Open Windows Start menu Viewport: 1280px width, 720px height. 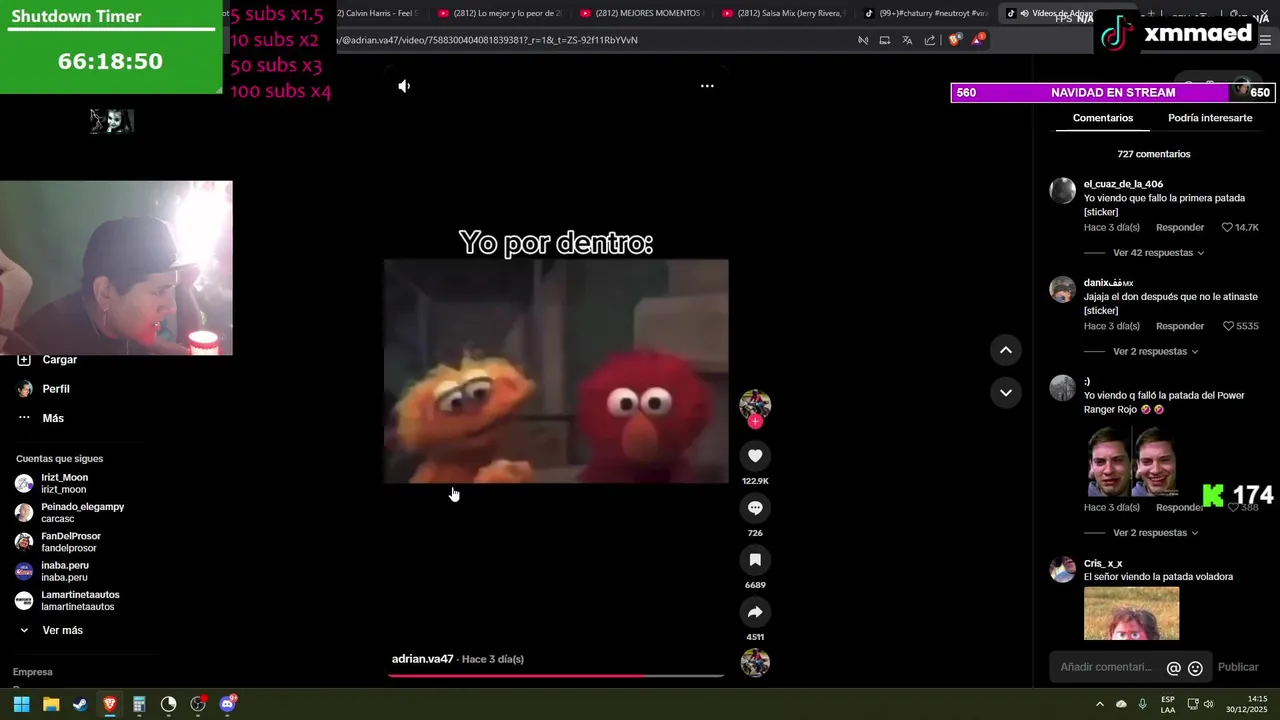[x=21, y=704]
